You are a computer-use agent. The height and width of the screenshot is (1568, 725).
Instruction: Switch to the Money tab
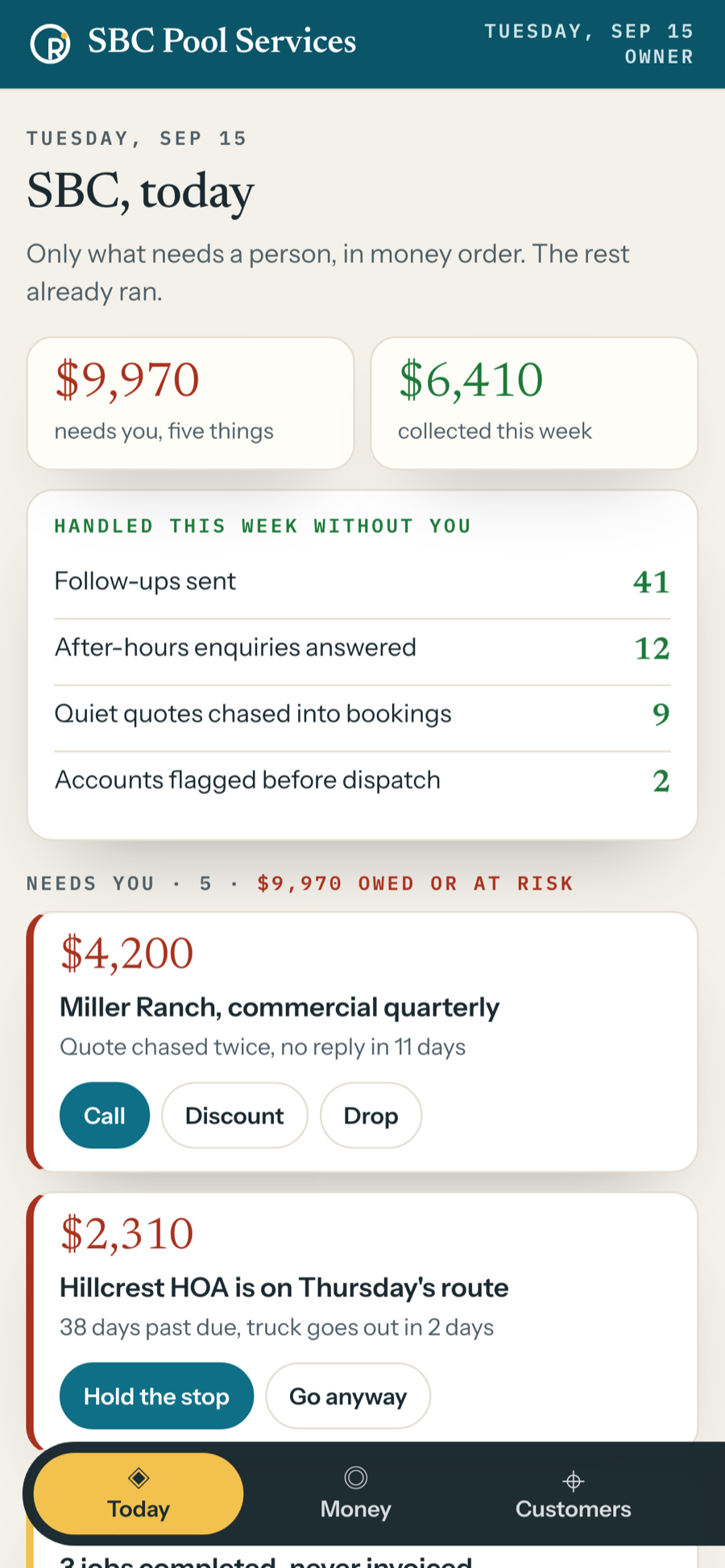[355, 1493]
